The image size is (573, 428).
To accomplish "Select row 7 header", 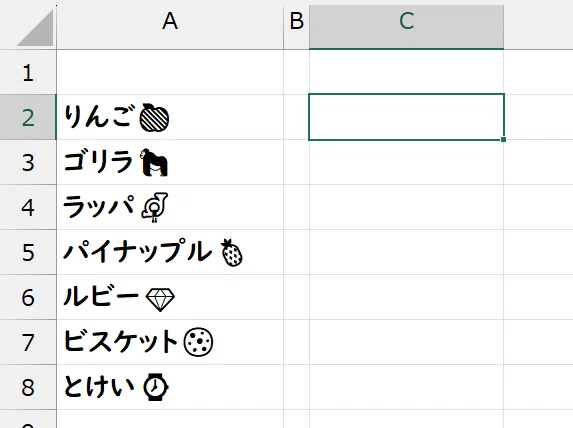I will coord(28,342).
